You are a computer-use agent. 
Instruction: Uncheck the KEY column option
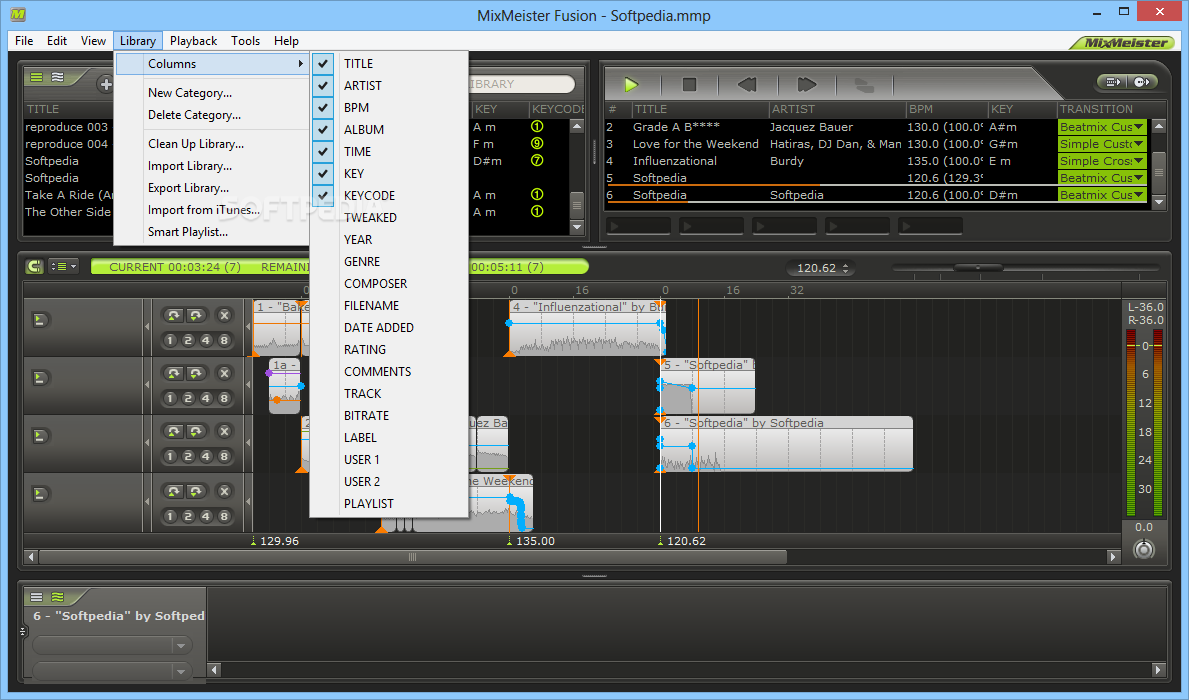[x=389, y=174]
